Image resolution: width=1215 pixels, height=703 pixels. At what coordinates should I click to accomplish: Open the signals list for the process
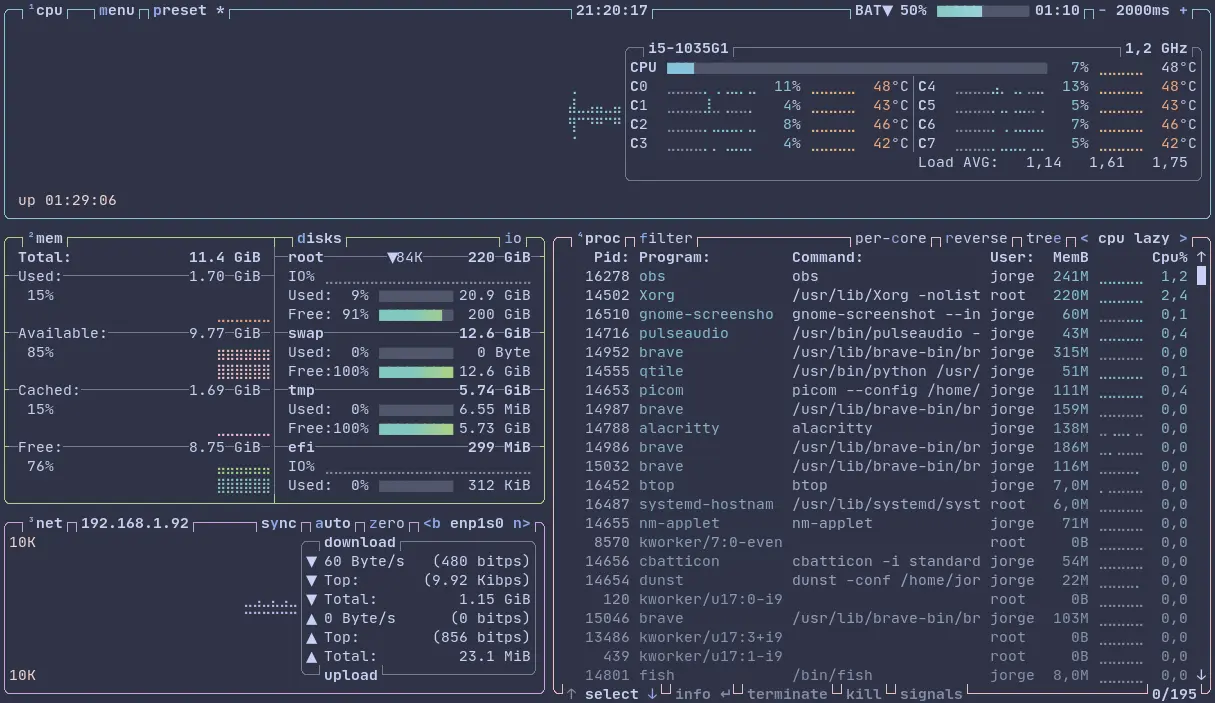(930, 694)
